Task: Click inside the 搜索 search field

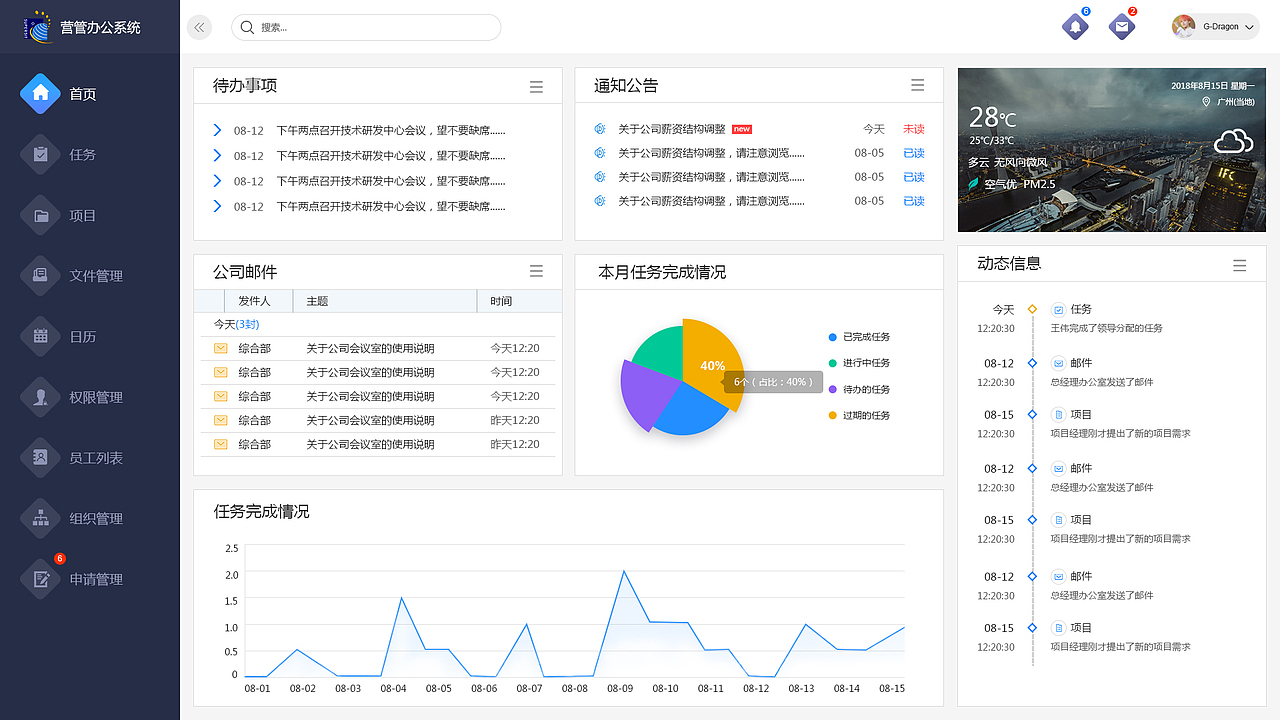Action: pyautogui.click(x=365, y=27)
